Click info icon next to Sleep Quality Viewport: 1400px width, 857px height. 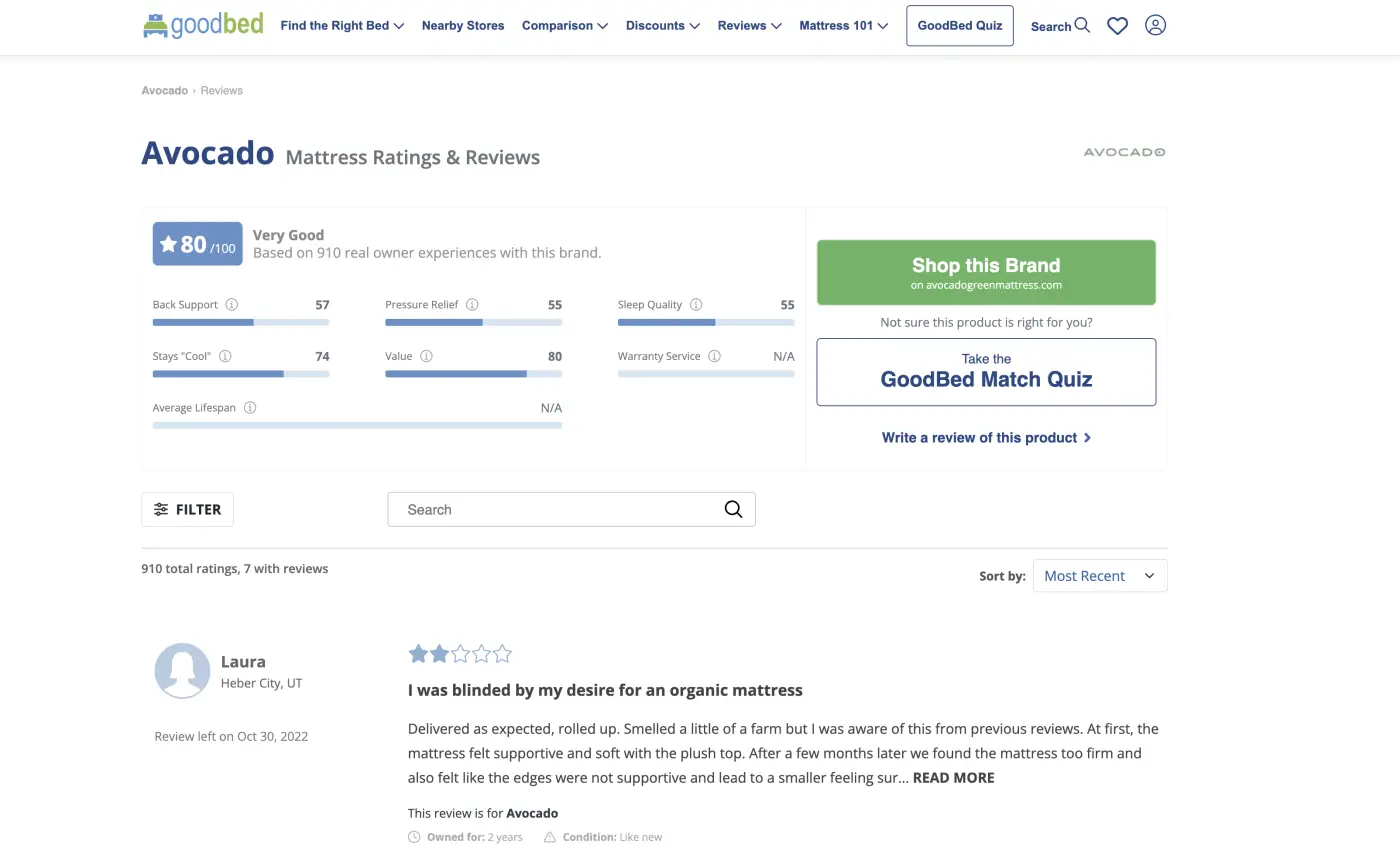point(696,305)
